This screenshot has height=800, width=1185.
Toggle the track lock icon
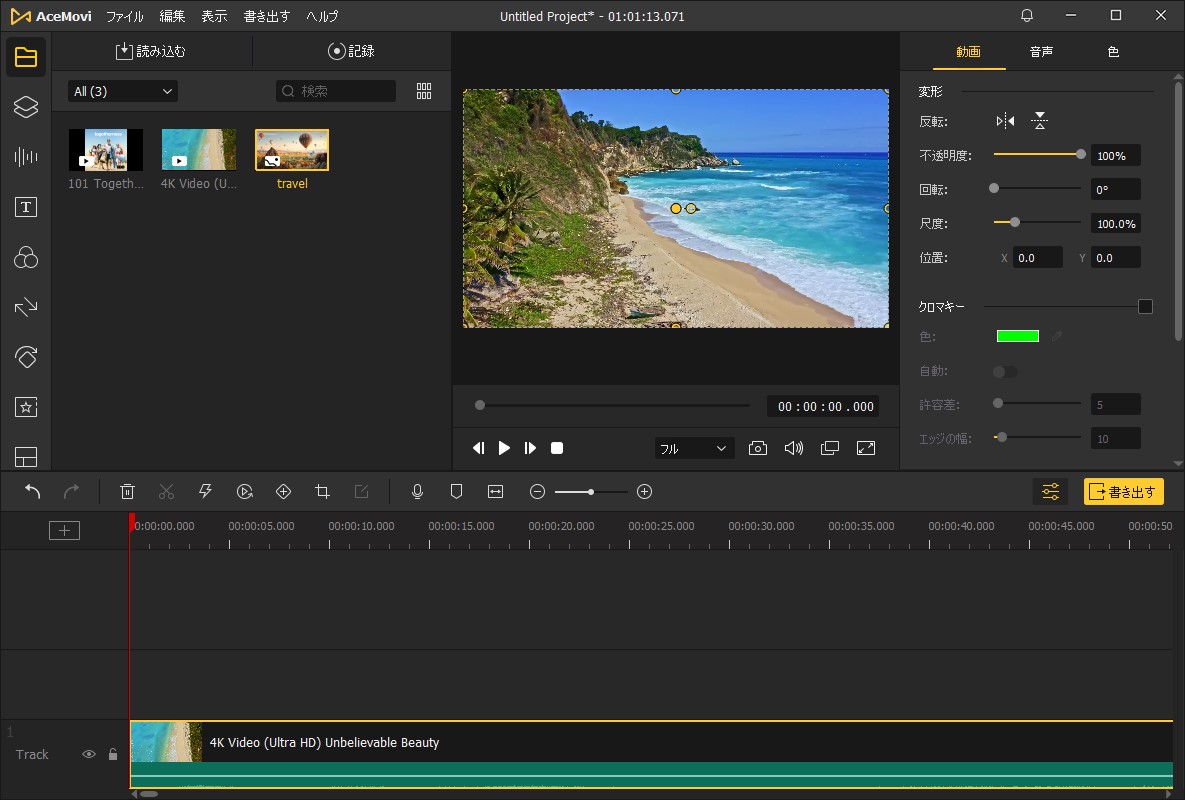(x=113, y=755)
